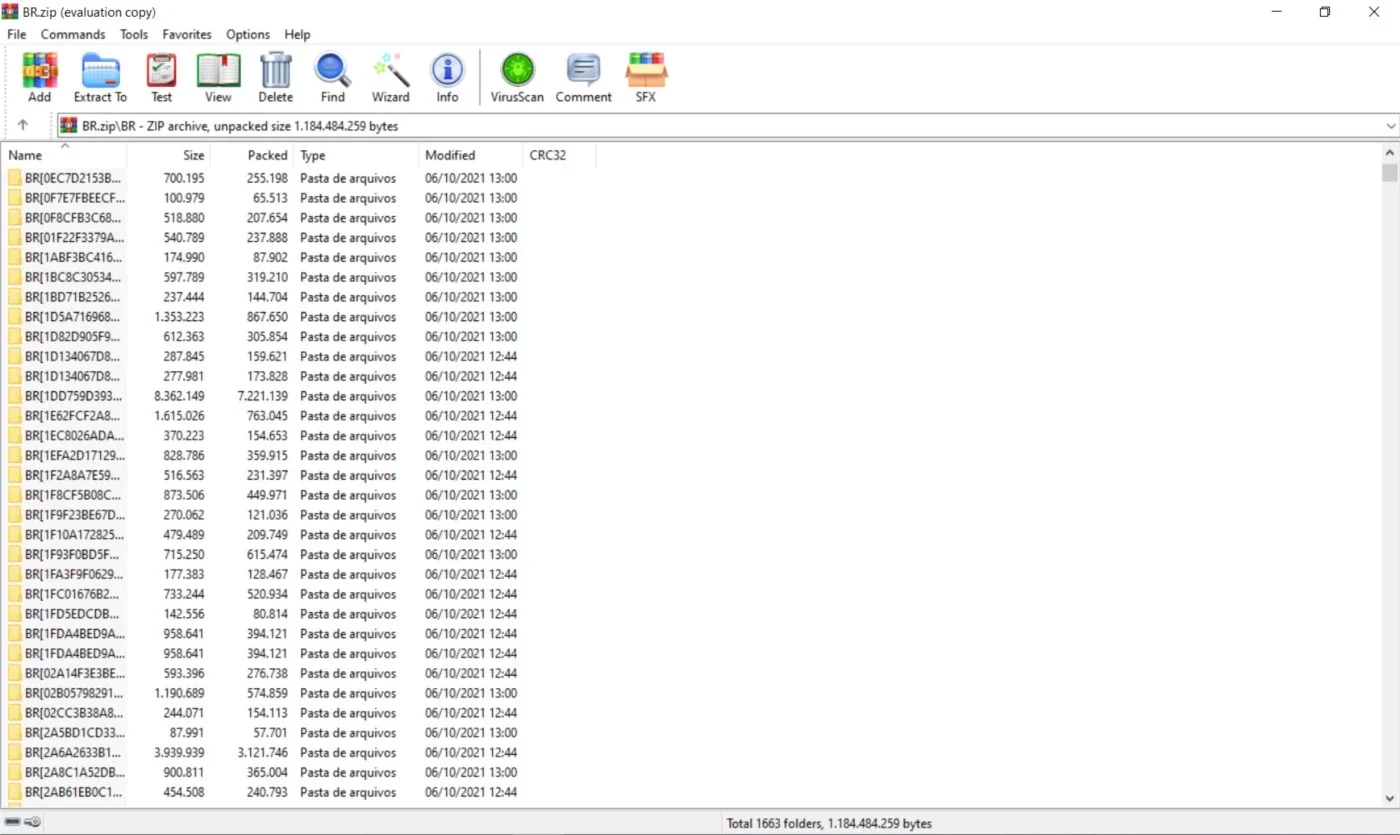This screenshot has height=835, width=1400.
Task: Click the Add toolbar icon
Action: point(39,77)
